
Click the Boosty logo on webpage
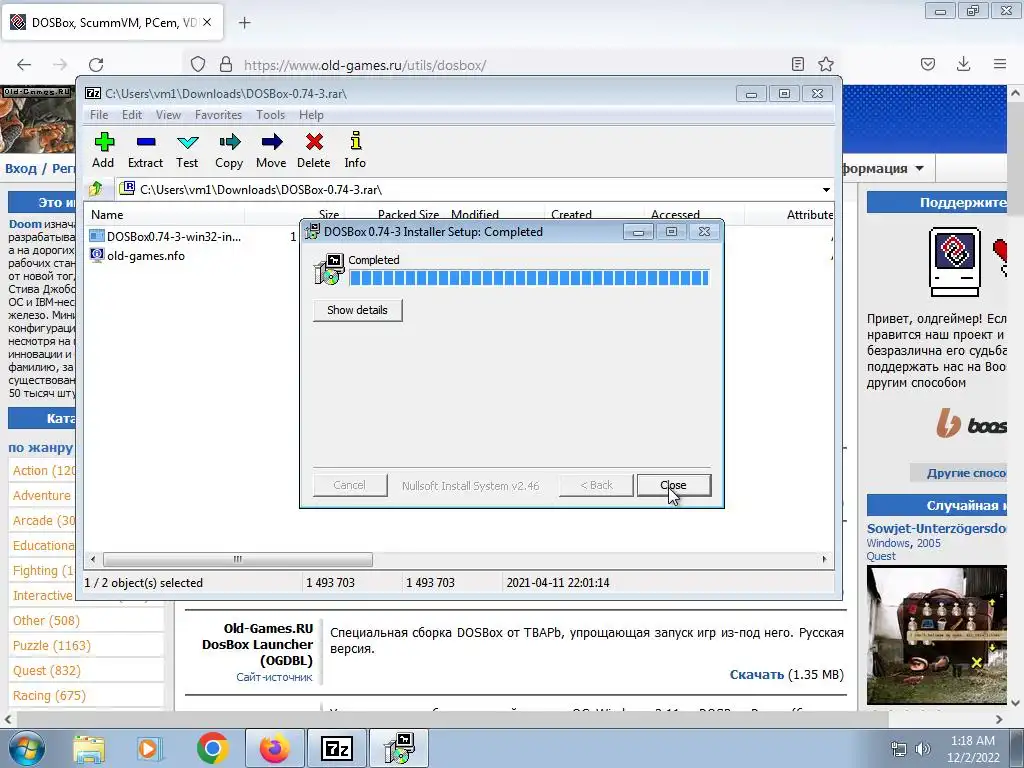pos(971,424)
